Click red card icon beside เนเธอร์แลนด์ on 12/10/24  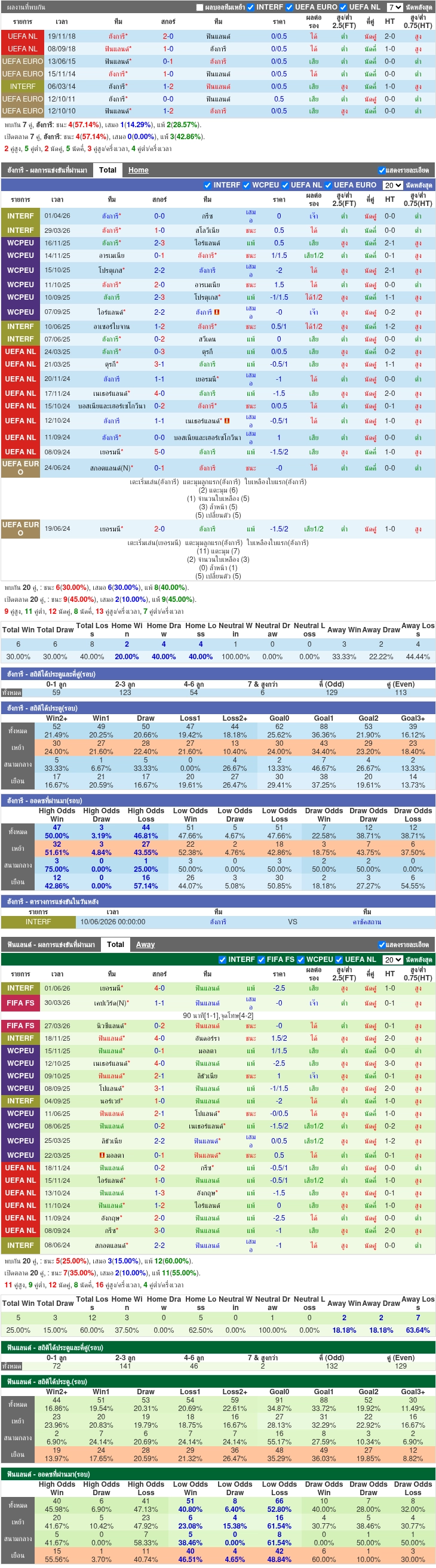tap(227, 420)
